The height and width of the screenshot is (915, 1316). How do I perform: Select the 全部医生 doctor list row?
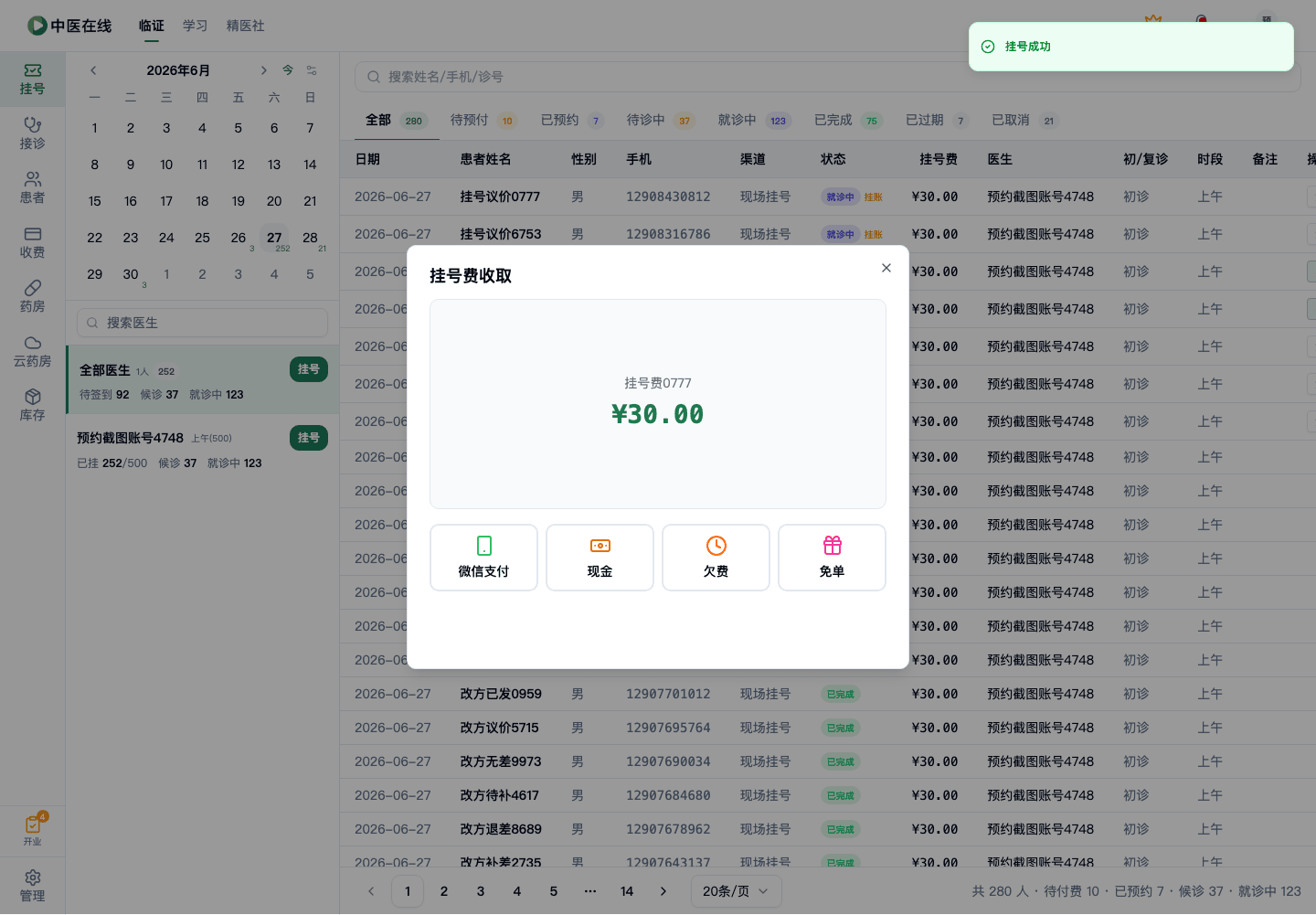click(203, 379)
